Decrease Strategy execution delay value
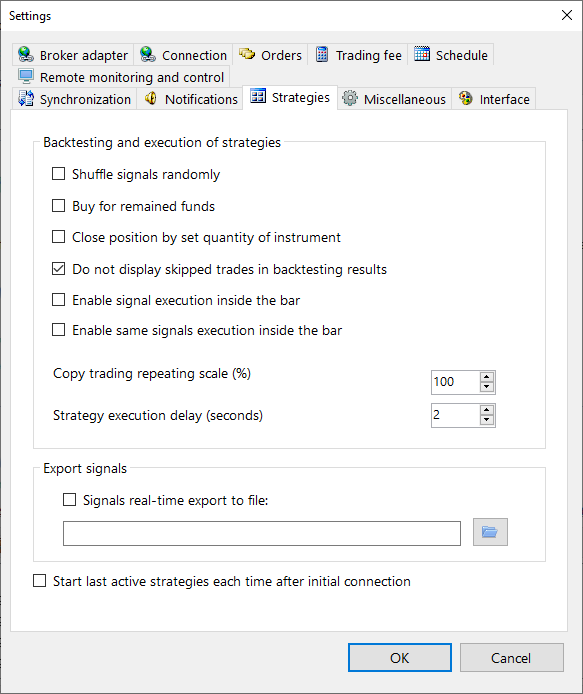The height and width of the screenshot is (694, 583). tap(486, 420)
